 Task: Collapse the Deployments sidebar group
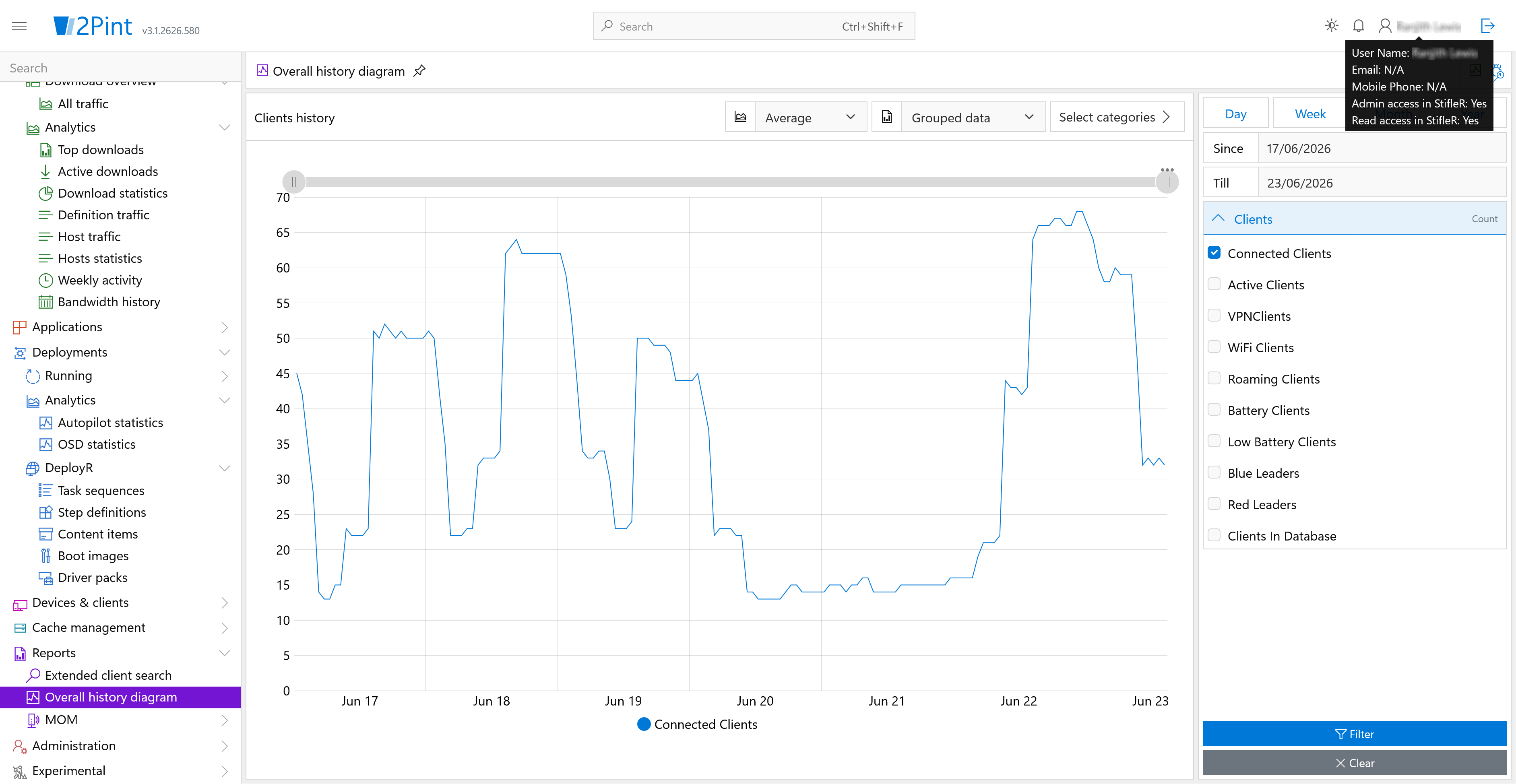coord(224,353)
